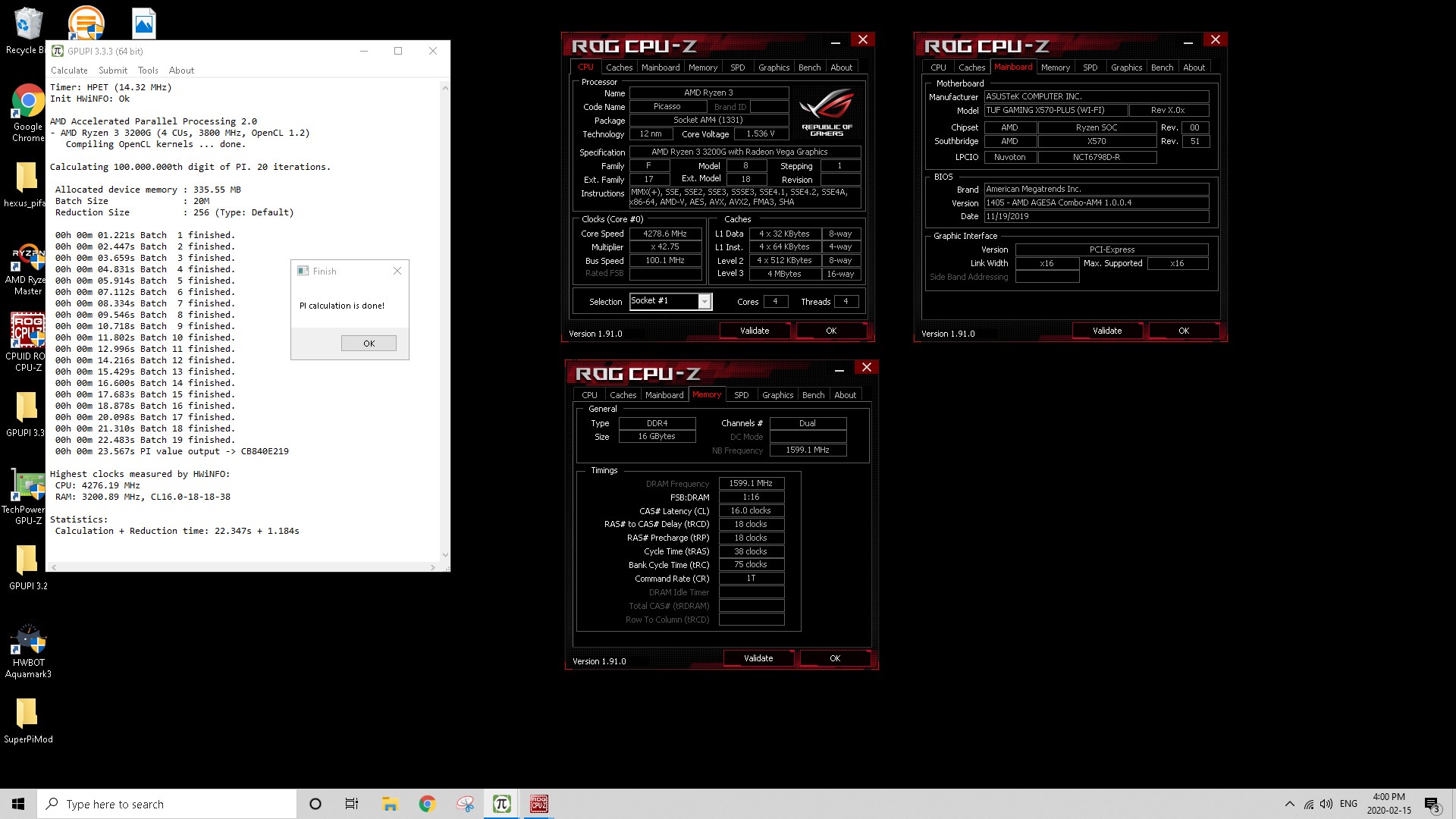
Task: Click the taskbar search box
Action: click(x=167, y=804)
